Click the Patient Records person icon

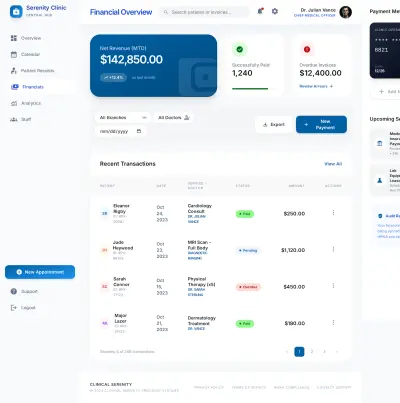pyautogui.click(x=14, y=71)
